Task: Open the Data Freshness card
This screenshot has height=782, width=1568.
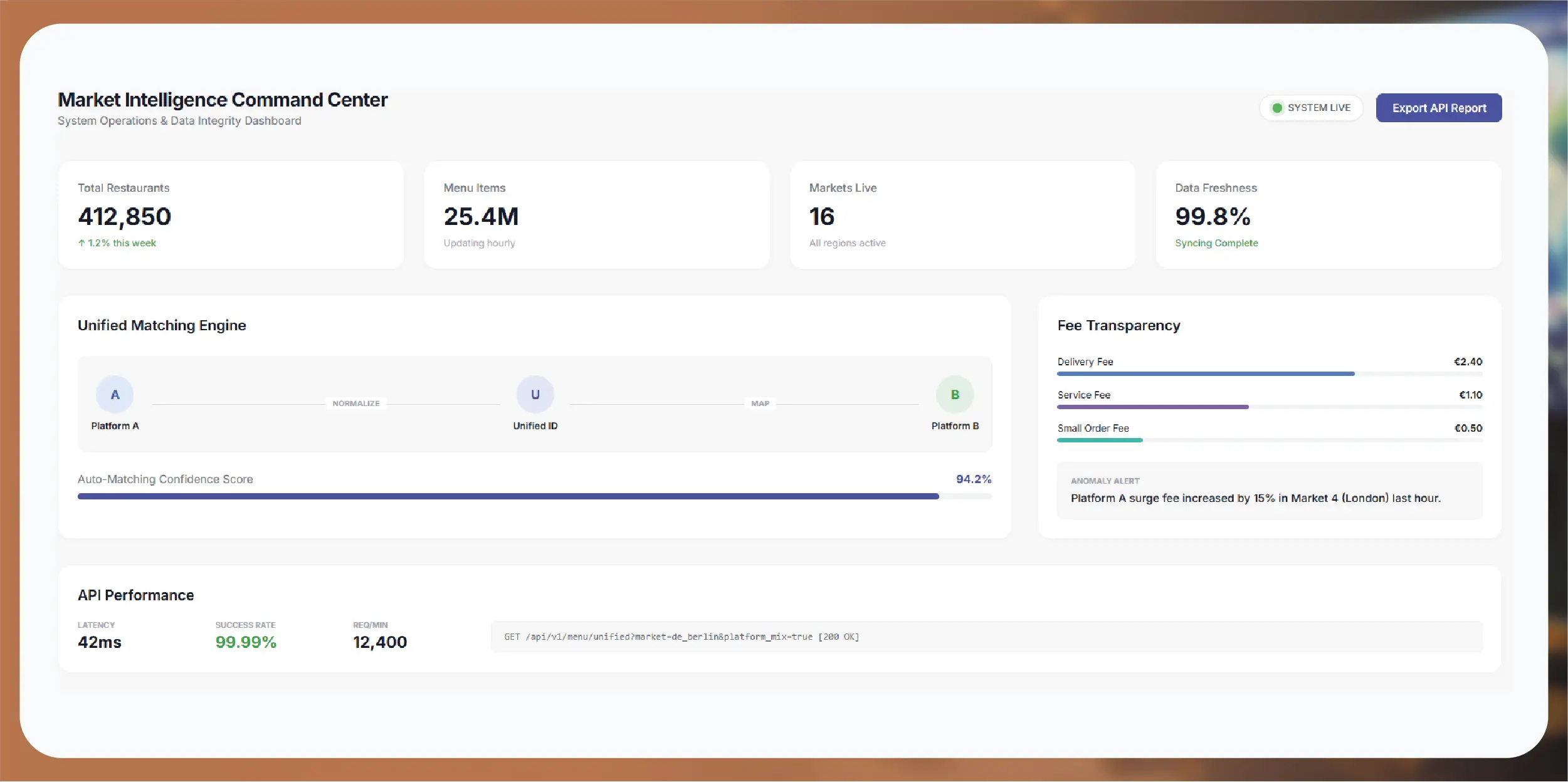Action: click(1329, 215)
